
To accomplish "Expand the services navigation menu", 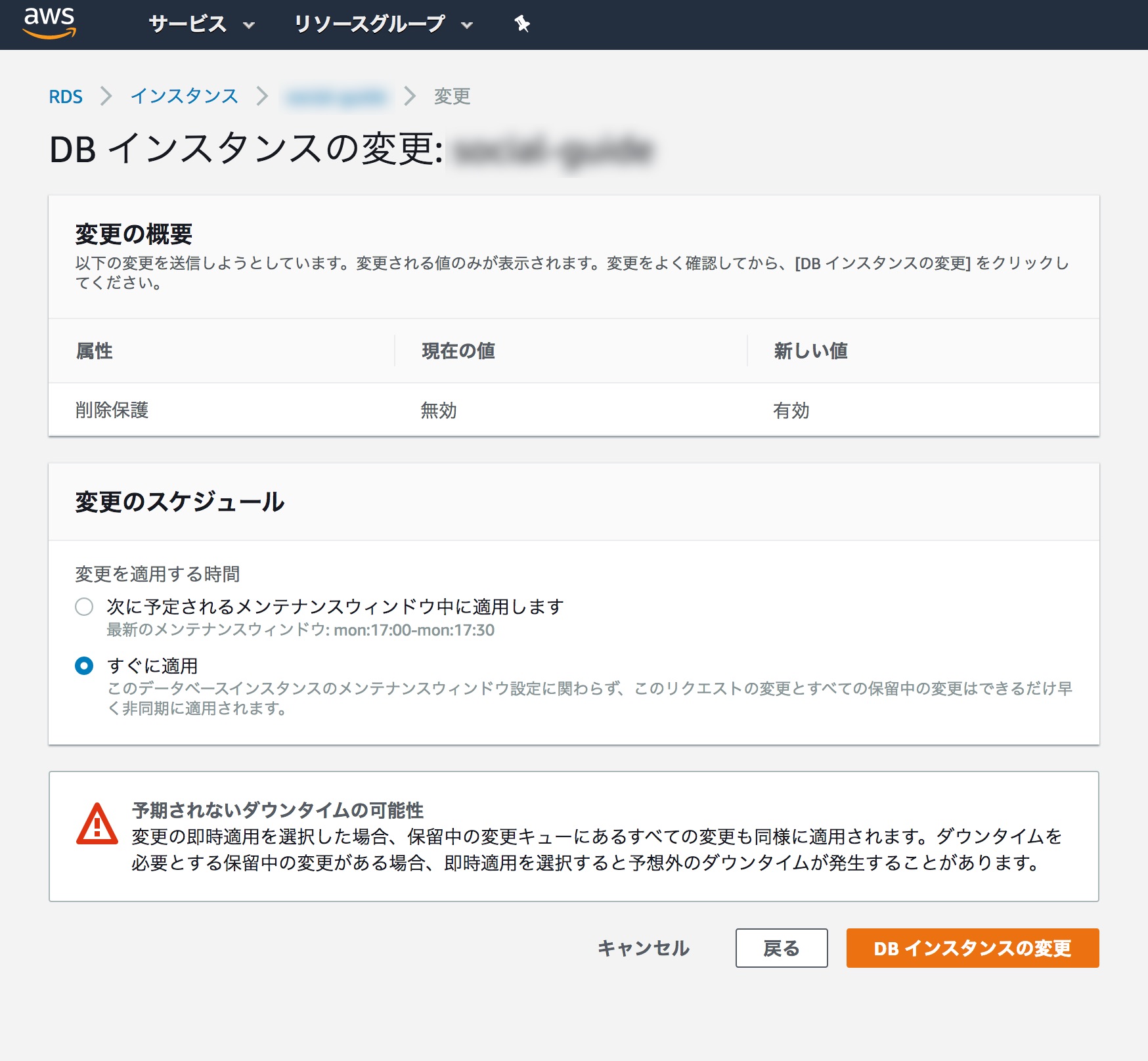I will [x=187, y=24].
